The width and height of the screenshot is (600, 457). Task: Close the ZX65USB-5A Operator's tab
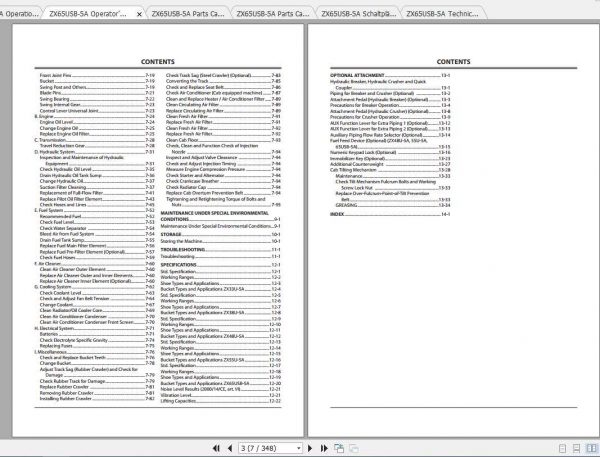click(x=139, y=14)
